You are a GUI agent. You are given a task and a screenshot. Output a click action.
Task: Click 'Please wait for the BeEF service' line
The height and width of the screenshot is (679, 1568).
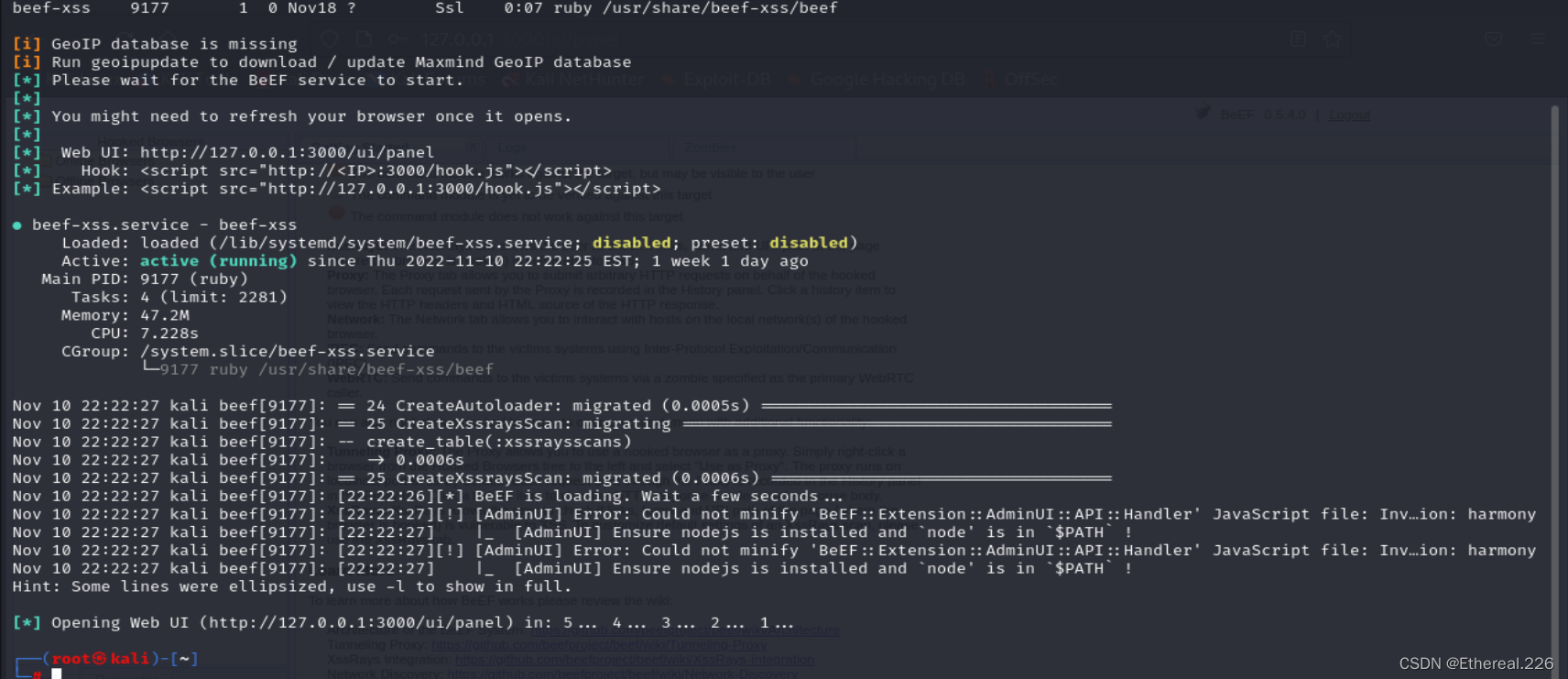tap(238, 81)
